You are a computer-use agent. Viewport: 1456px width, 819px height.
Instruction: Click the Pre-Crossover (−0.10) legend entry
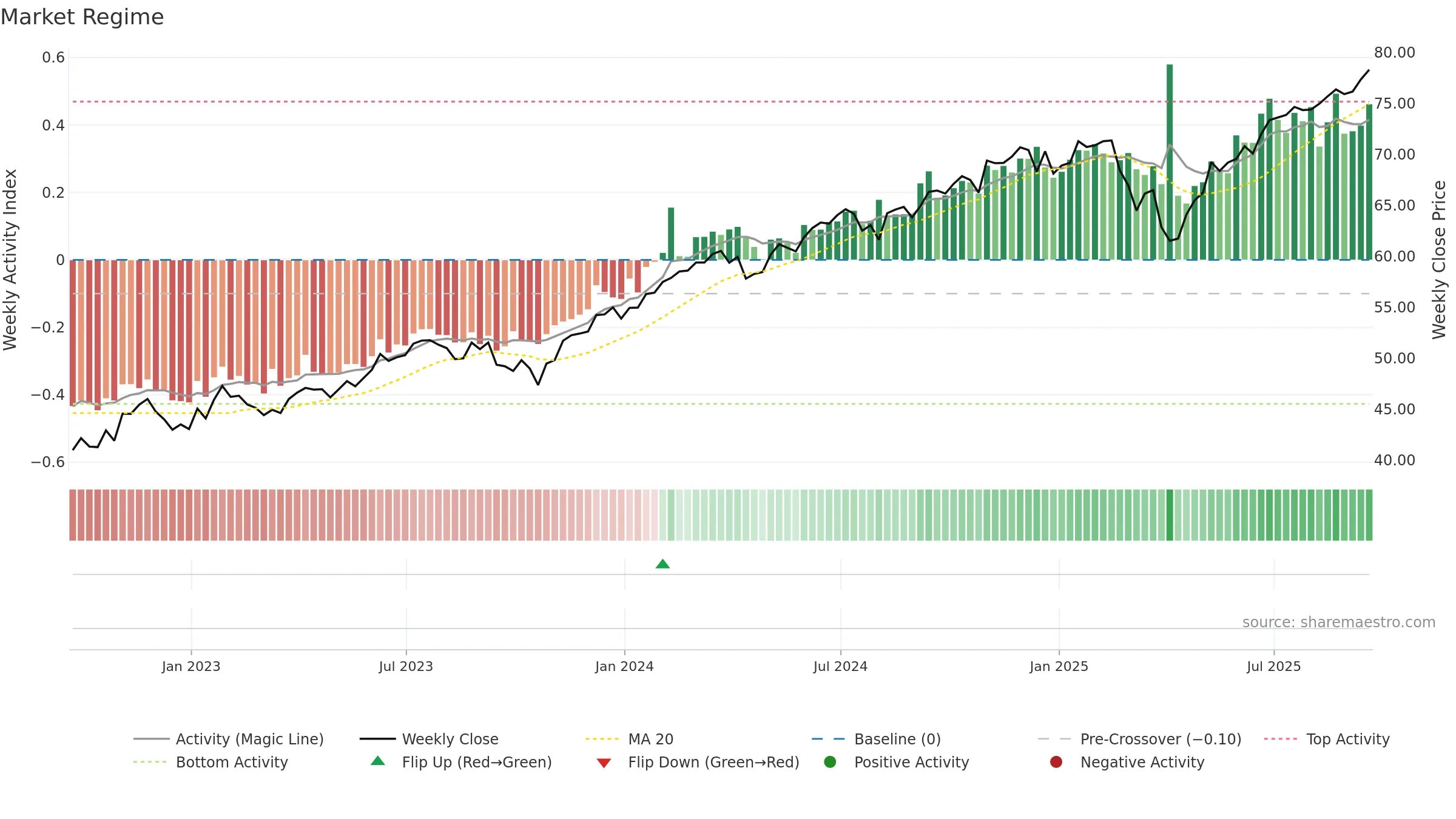coord(1139,739)
